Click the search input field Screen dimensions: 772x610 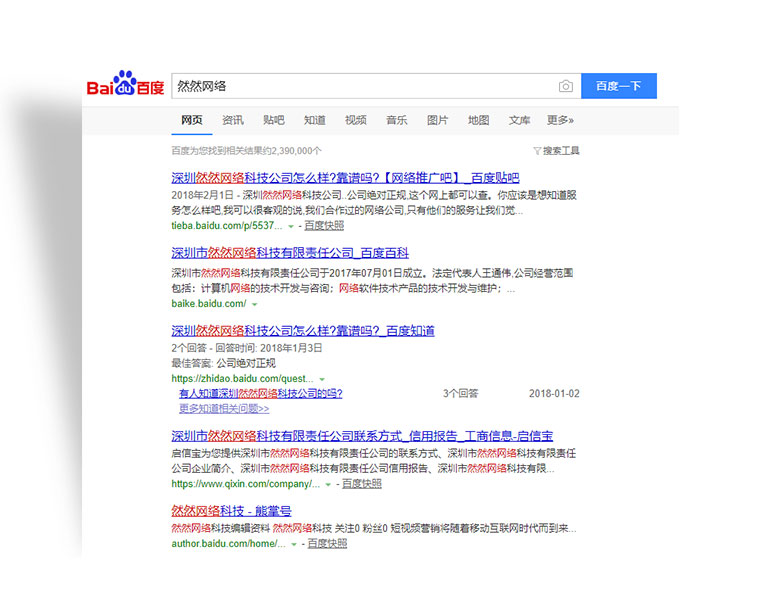(x=360, y=86)
